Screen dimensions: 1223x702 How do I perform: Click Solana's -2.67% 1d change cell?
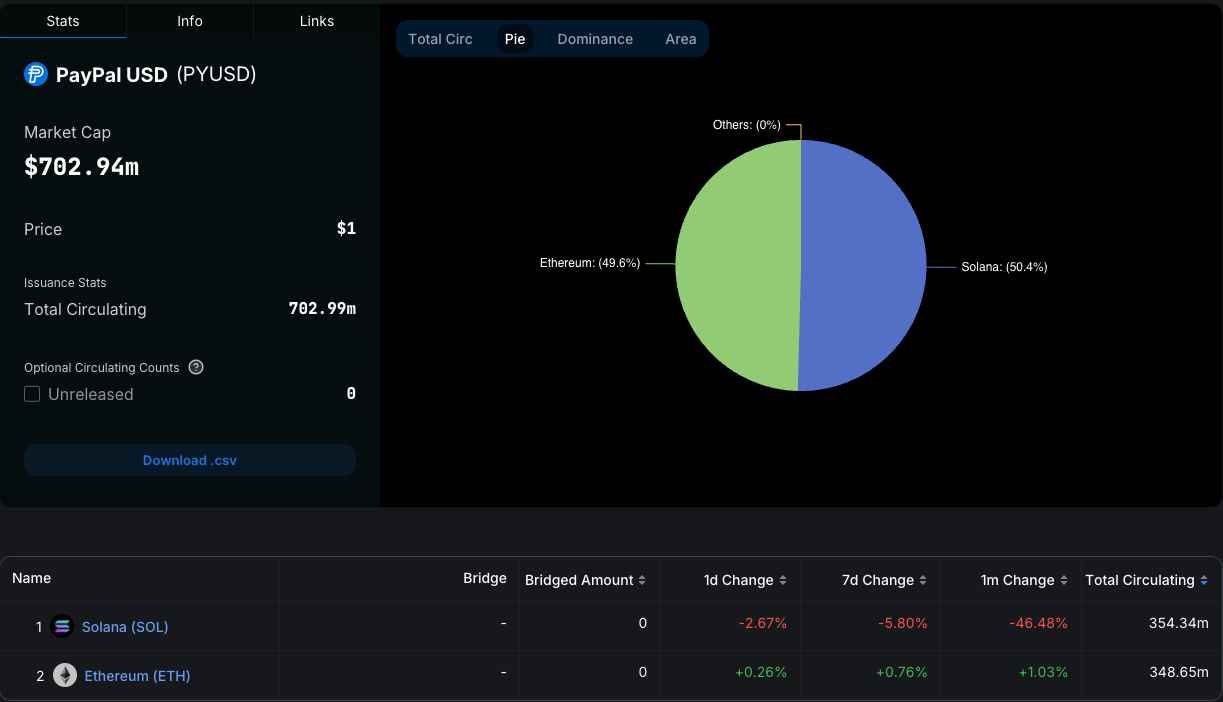(763, 623)
